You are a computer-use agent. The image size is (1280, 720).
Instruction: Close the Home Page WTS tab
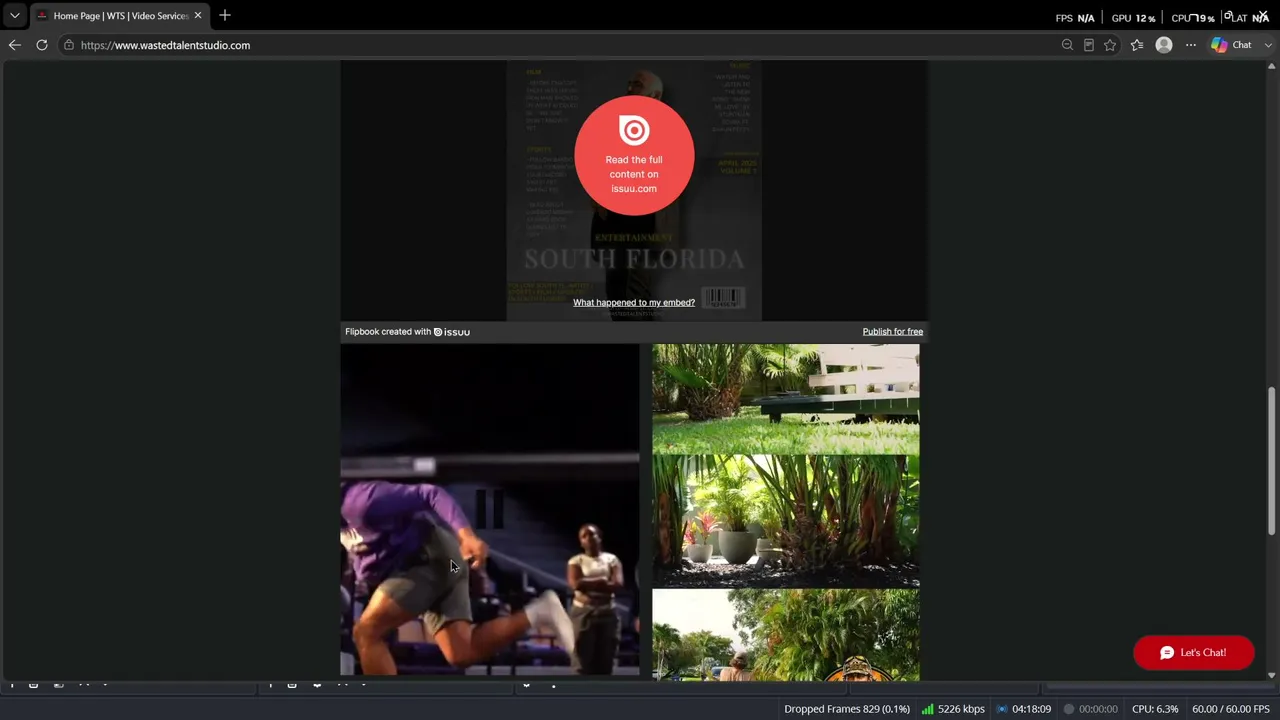click(x=198, y=16)
